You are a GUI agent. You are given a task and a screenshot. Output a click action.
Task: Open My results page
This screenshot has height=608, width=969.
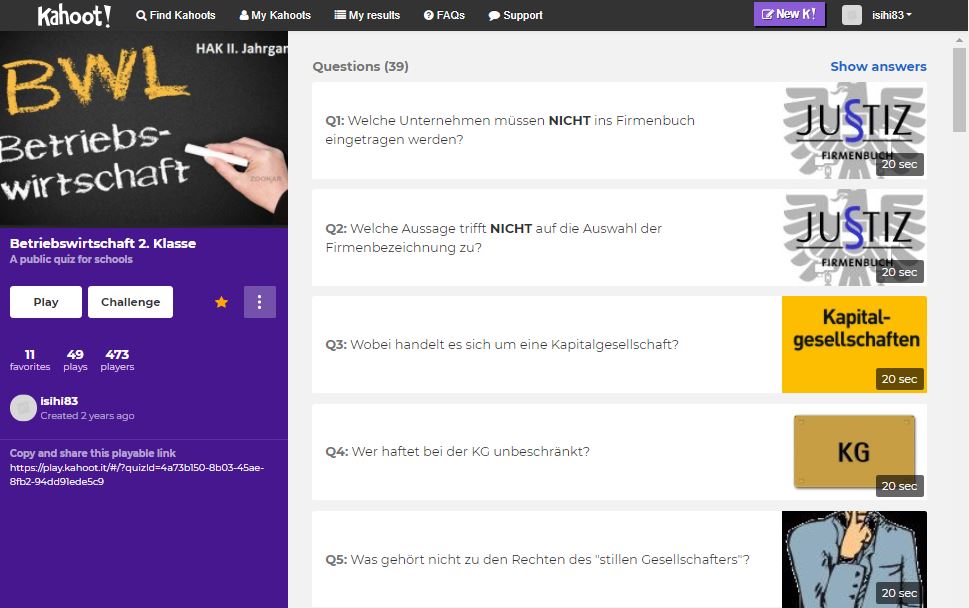click(x=367, y=15)
